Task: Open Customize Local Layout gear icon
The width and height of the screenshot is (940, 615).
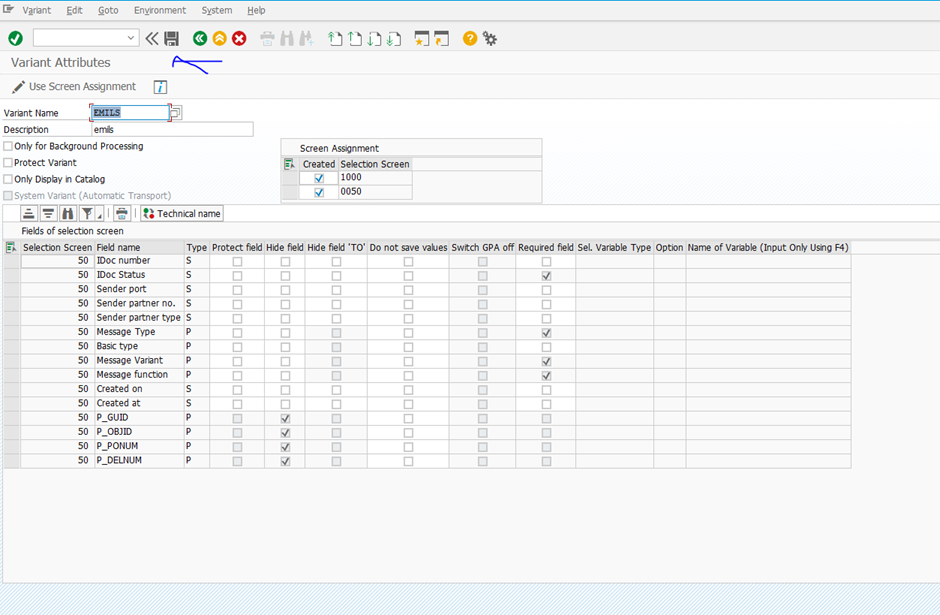Action: tap(490, 38)
